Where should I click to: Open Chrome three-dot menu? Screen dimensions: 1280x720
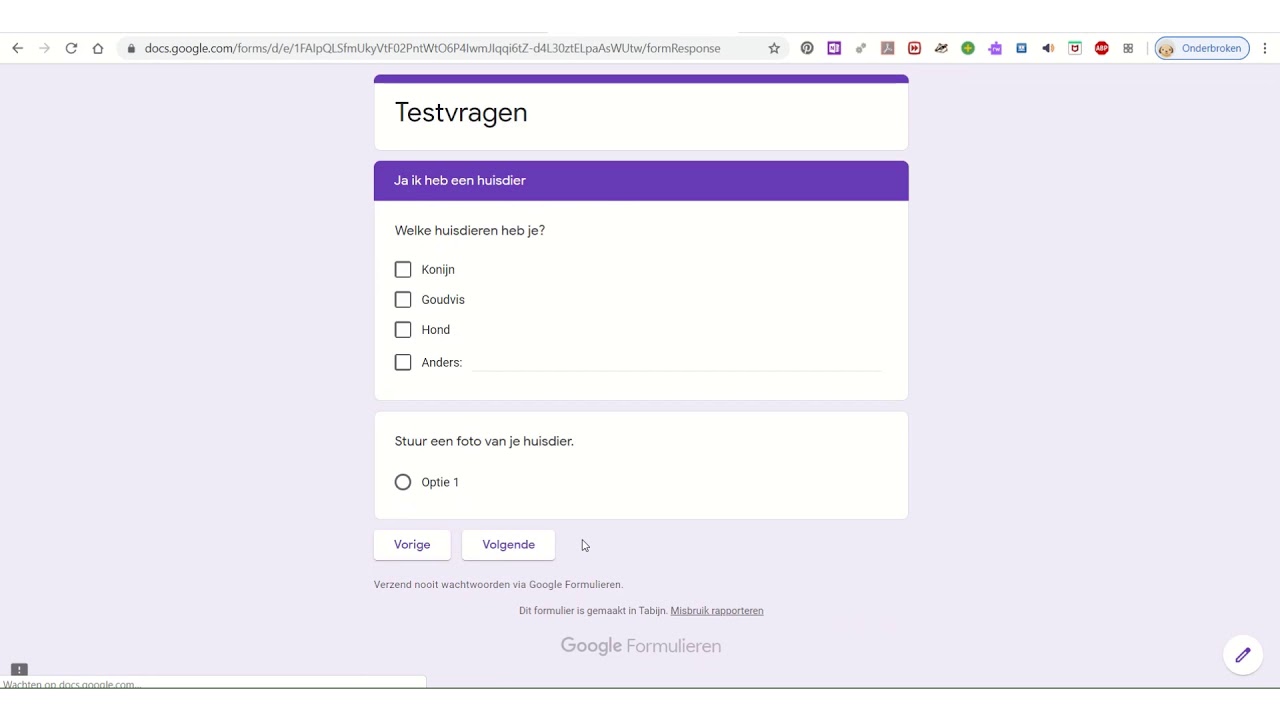pyautogui.click(x=1265, y=48)
